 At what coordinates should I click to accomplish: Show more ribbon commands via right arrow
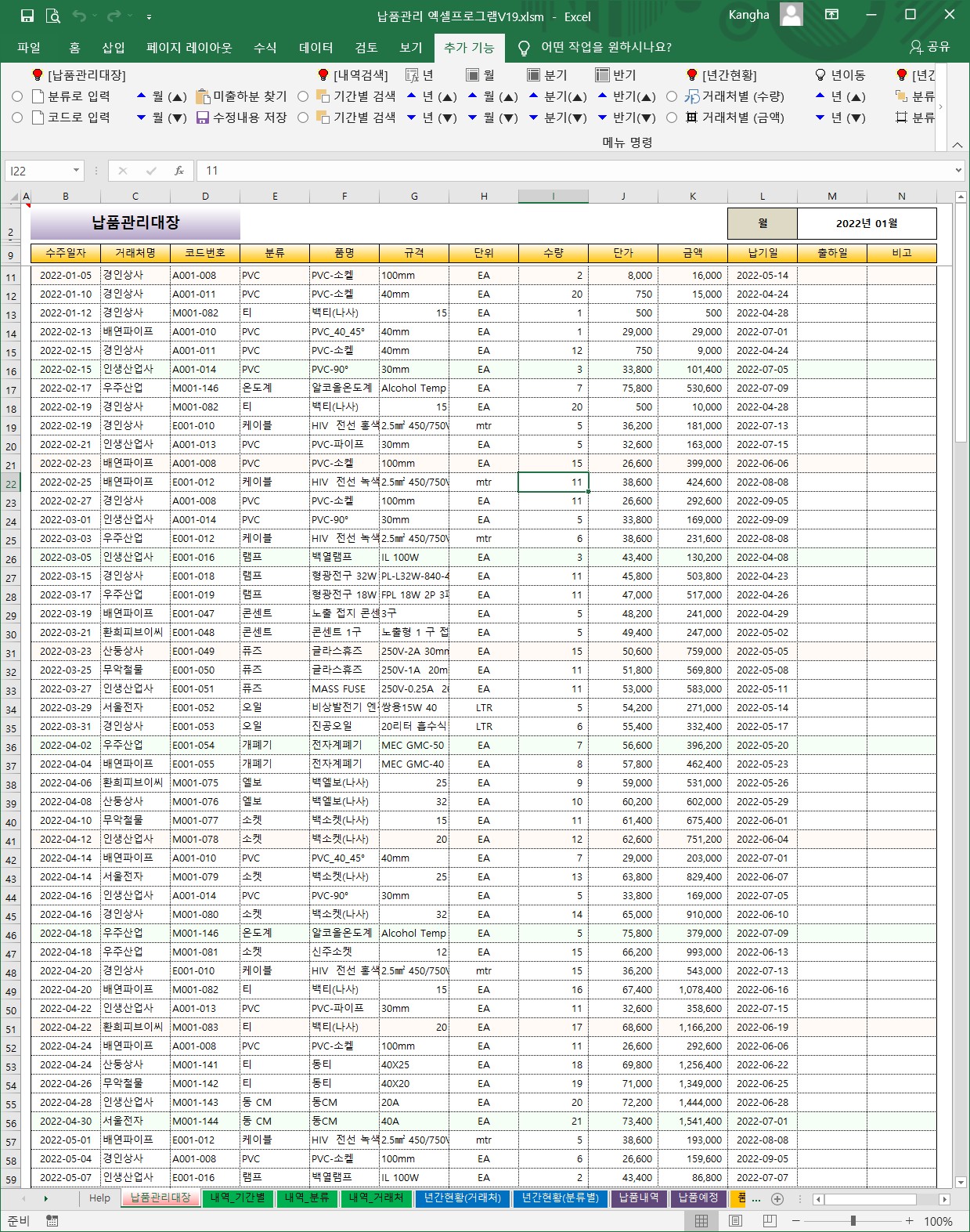[940, 107]
